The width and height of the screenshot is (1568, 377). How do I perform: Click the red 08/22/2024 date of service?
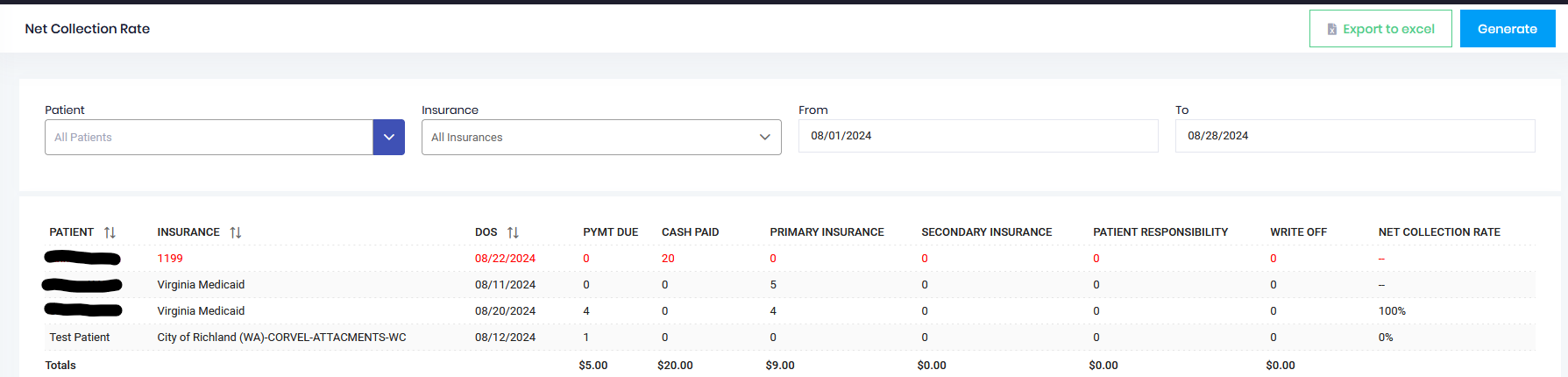coord(505,259)
